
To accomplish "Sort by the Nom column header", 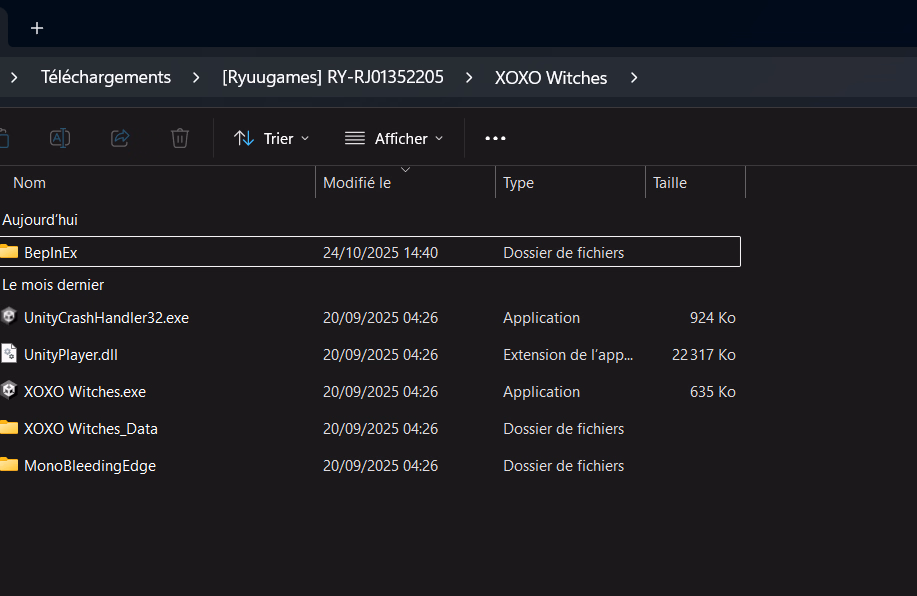I will [x=30, y=183].
